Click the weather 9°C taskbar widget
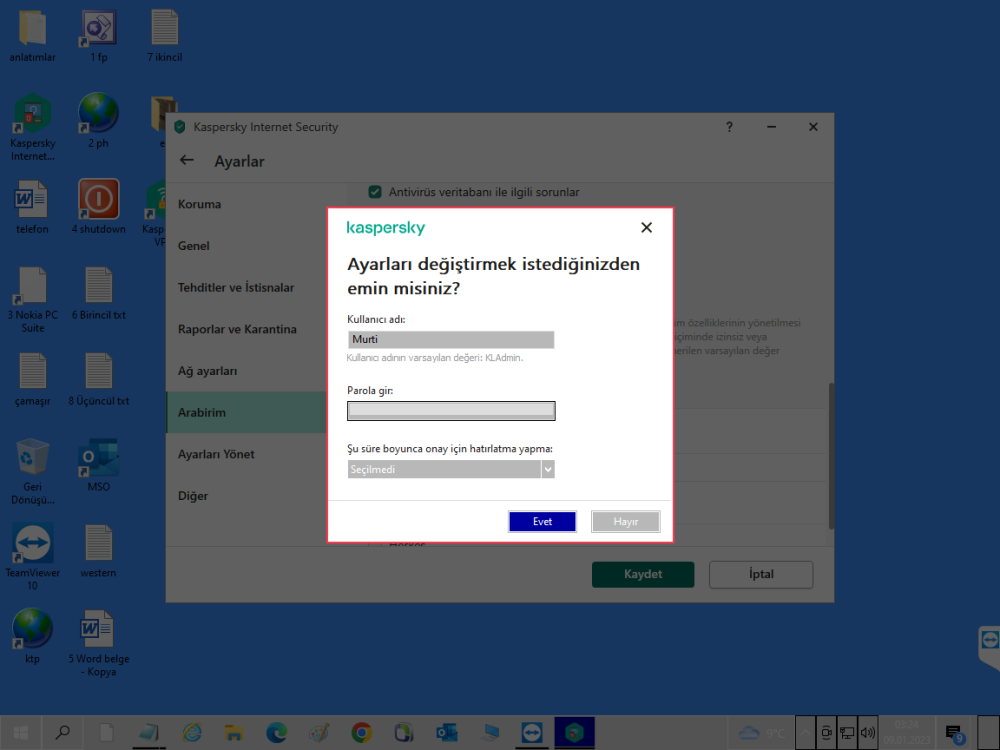Image resolution: width=1000 pixels, height=750 pixels. tap(761, 733)
